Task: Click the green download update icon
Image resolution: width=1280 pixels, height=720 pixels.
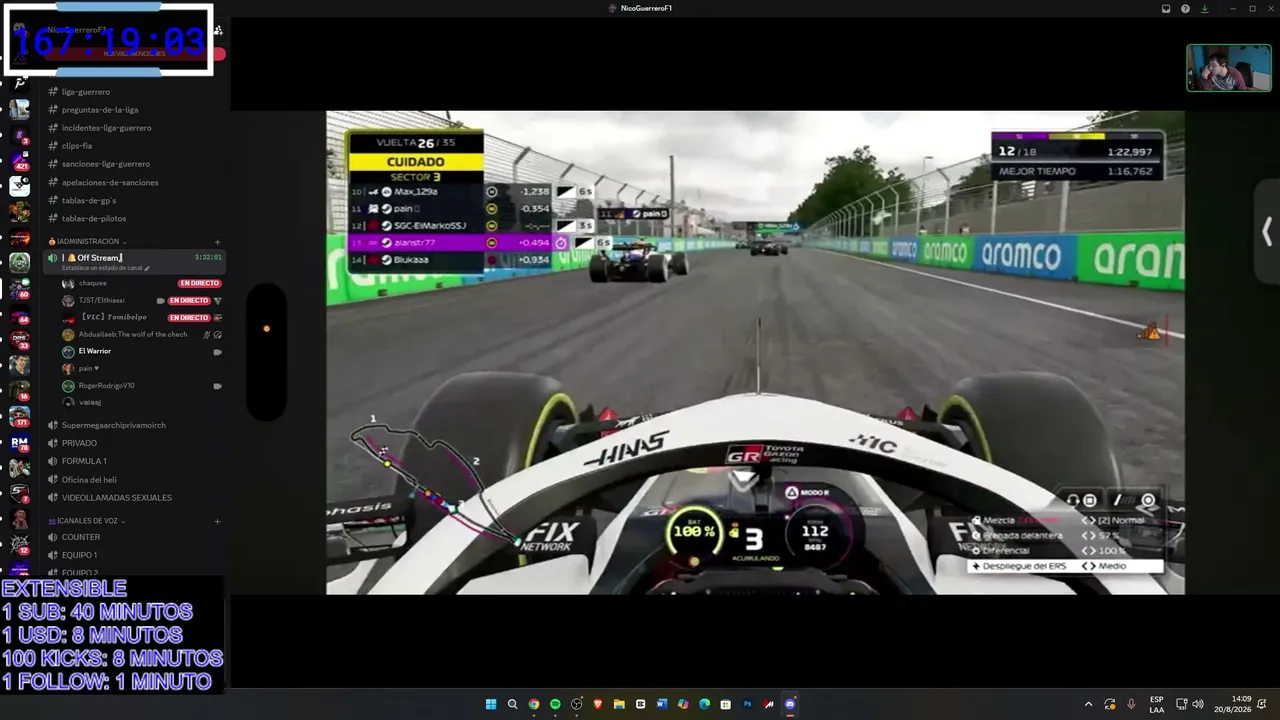Action: point(1204,9)
